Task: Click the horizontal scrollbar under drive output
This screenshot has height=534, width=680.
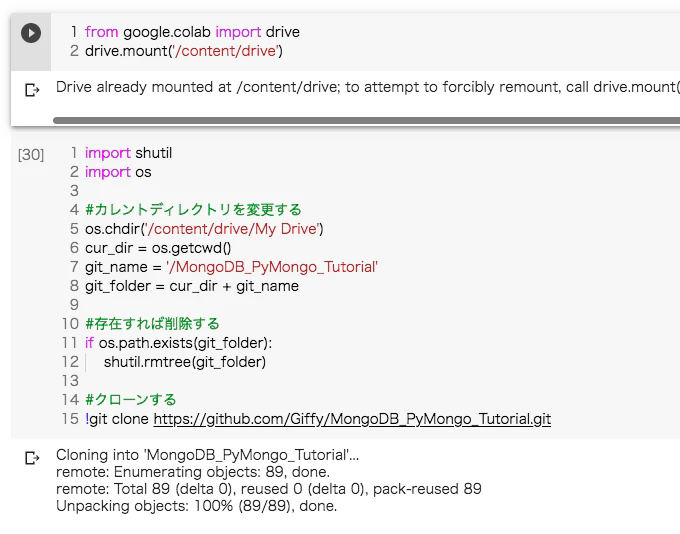Action: pos(366,120)
